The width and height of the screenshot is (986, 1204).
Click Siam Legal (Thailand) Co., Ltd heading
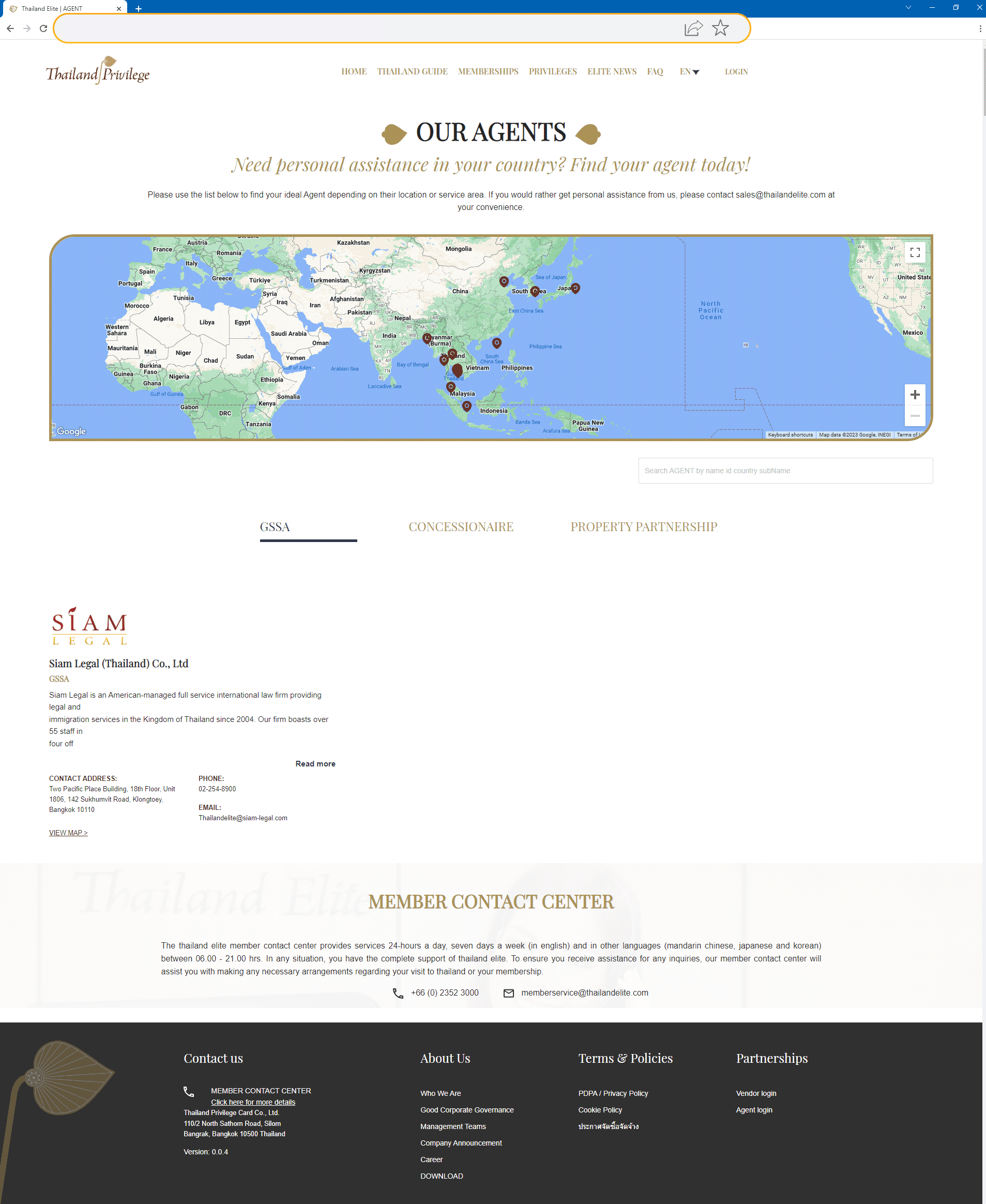[118, 663]
